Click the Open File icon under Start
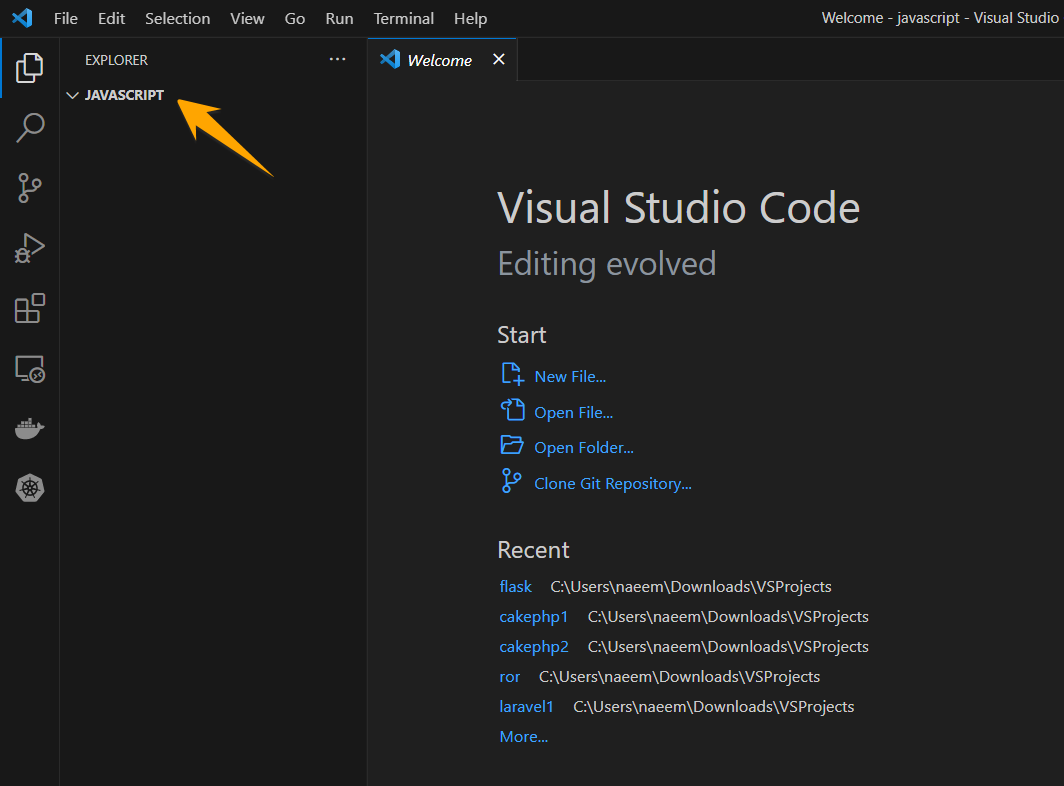Image resolution: width=1064 pixels, height=786 pixels. coord(512,410)
